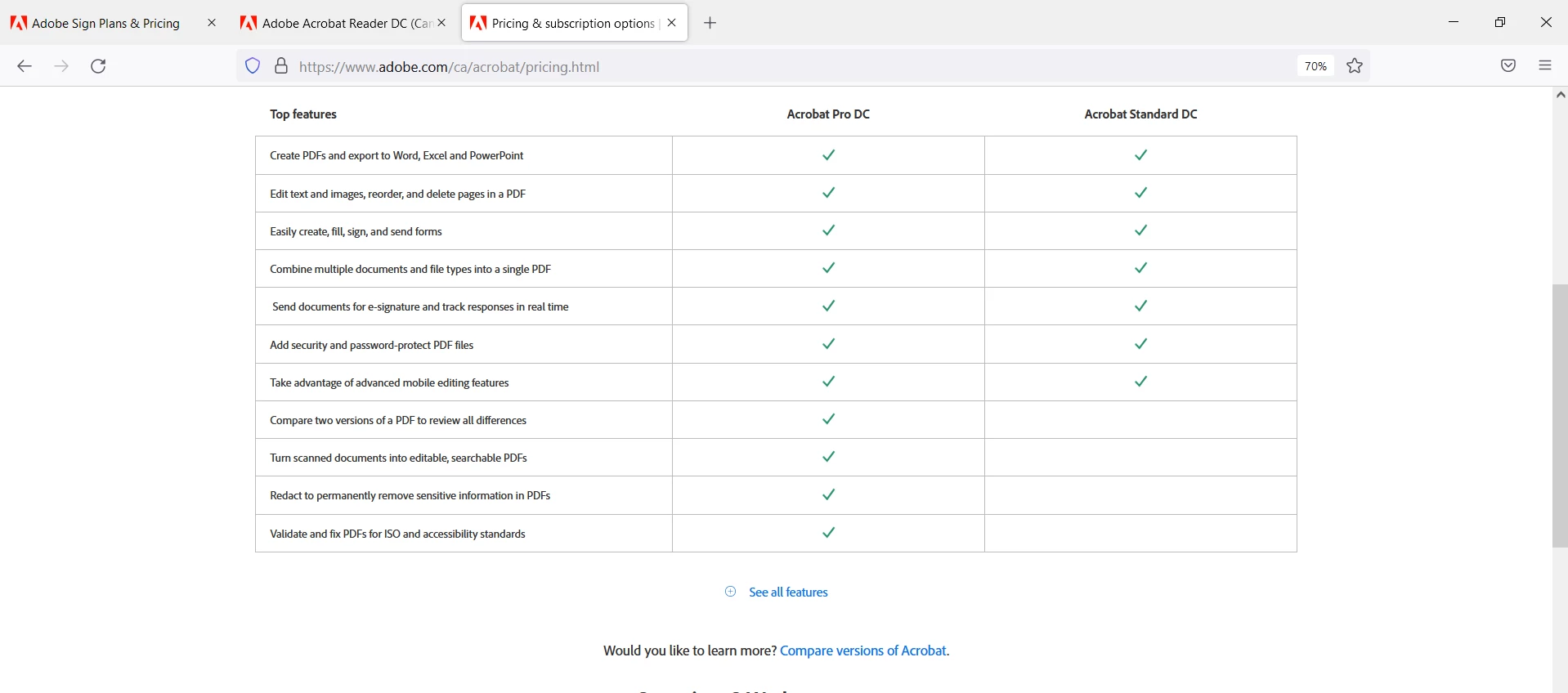Click Standard DC checkmark for e-signature row
1568x693 pixels.
1140,306
